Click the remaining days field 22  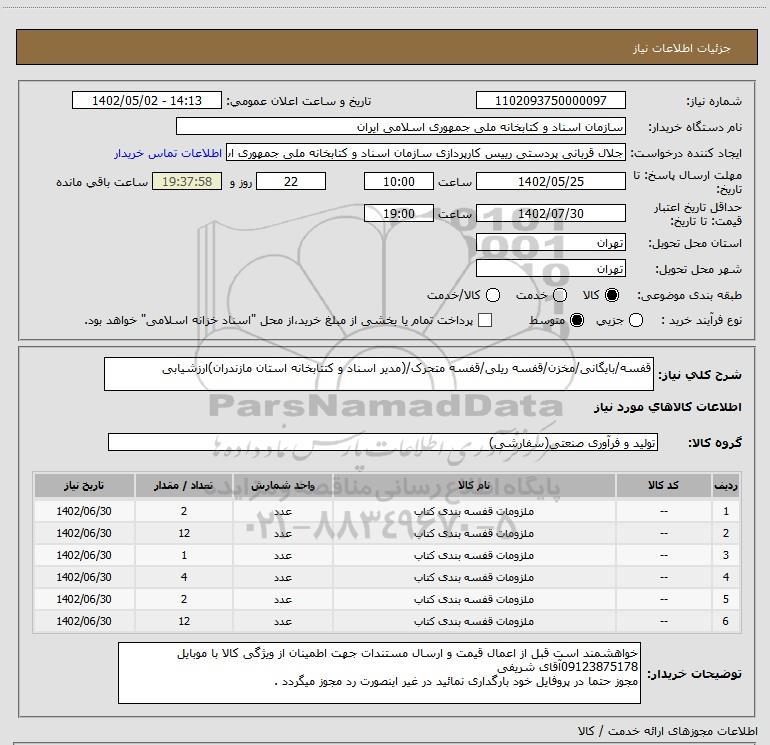coord(291,181)
